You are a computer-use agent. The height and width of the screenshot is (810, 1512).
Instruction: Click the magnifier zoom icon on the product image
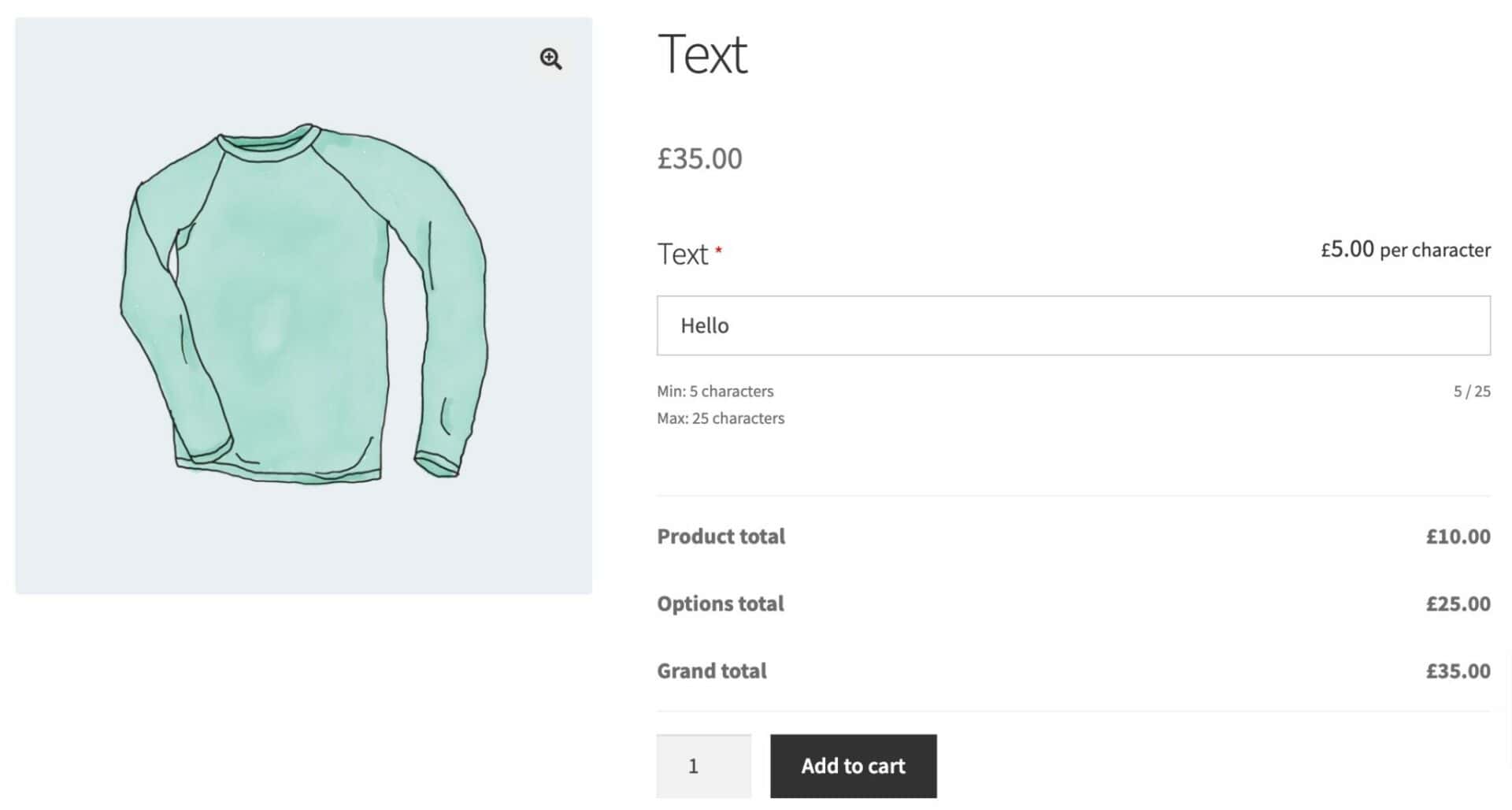click(x=550, y=58)
